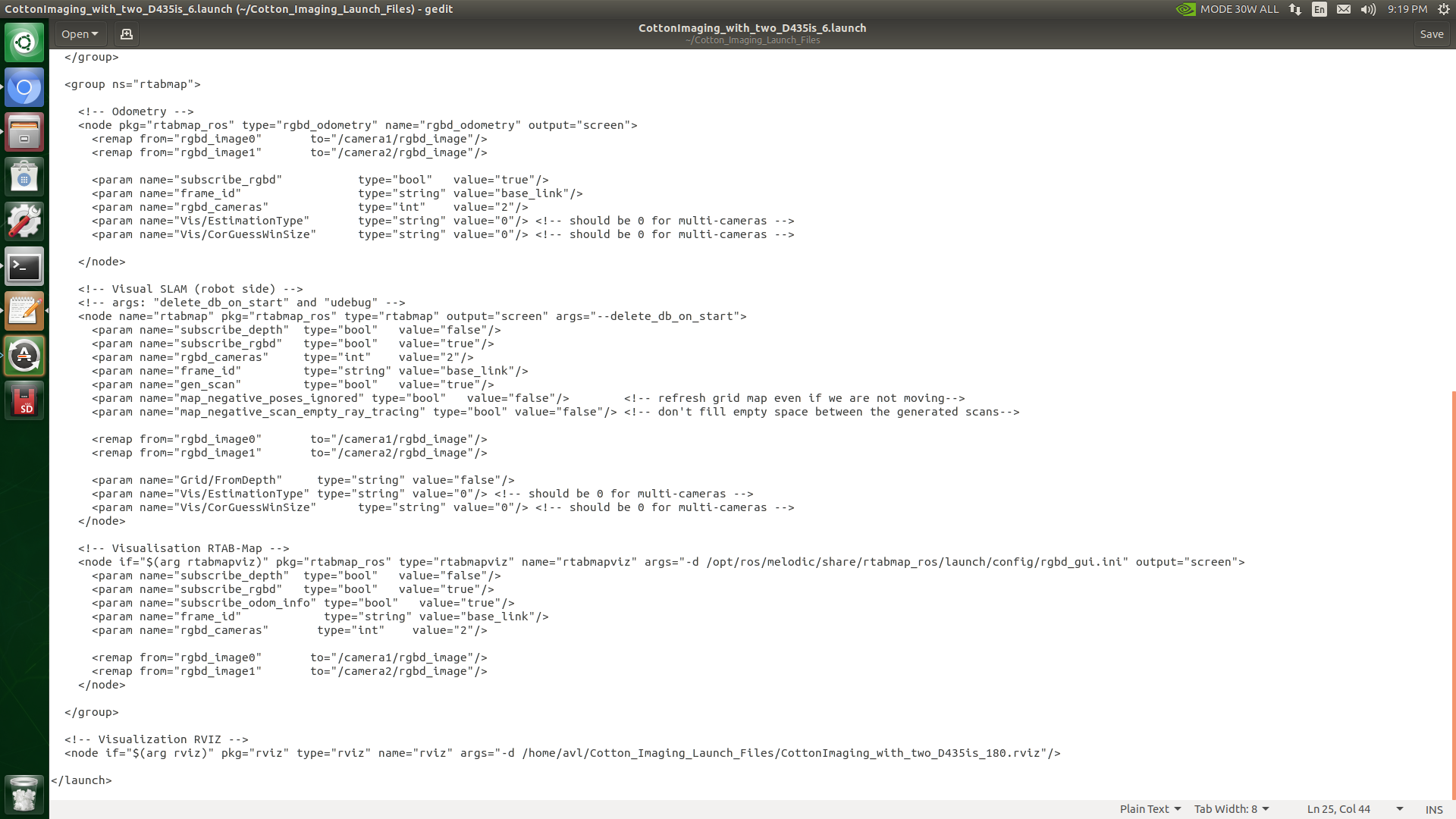The width and height of the screenshot is (1456, 819).
Task: Open the Plain Text language dropdown
Action: pyautogui.click(x=1150, y=809)
